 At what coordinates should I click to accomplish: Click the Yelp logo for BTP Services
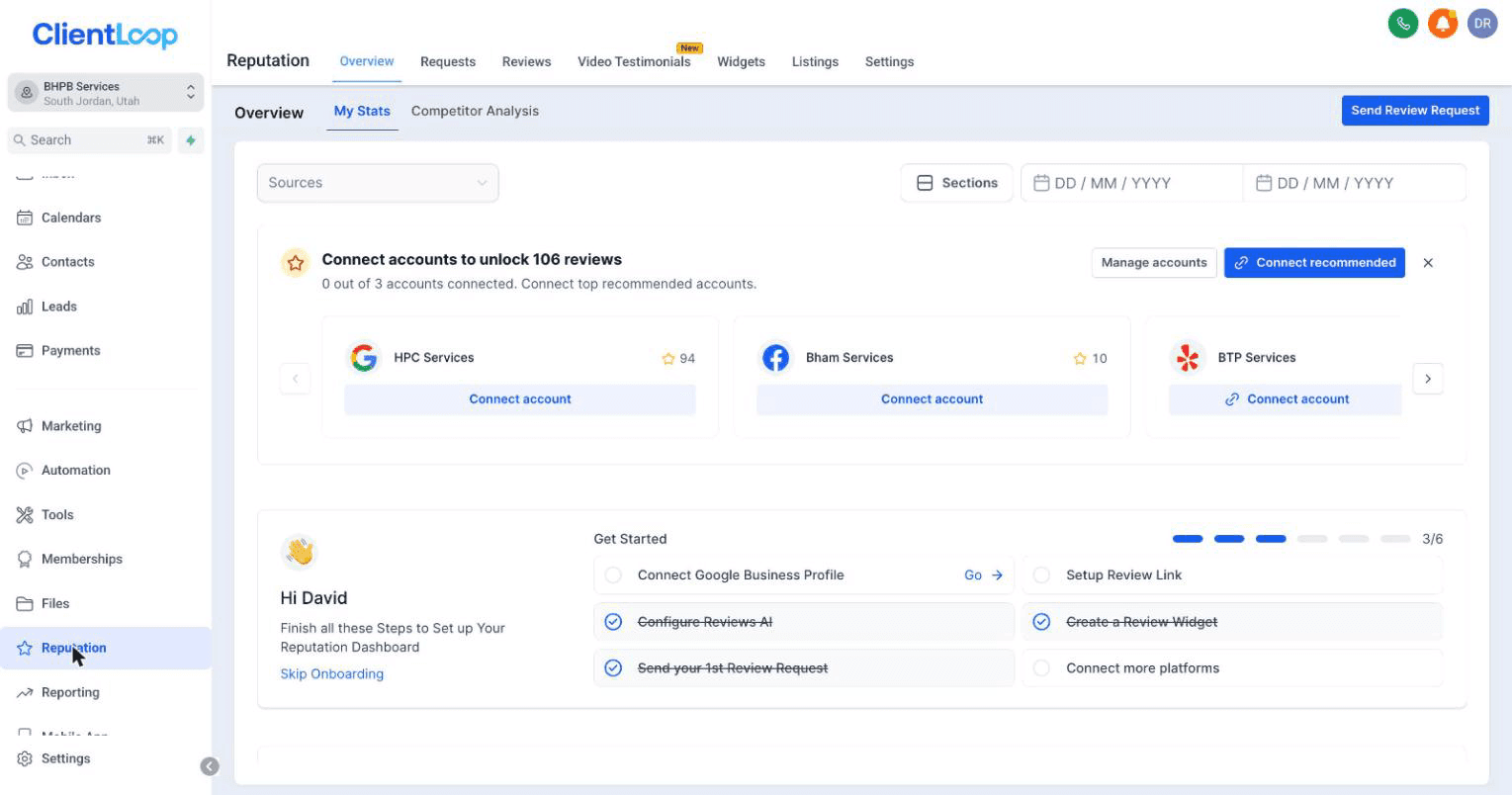tap(1189, 358)
